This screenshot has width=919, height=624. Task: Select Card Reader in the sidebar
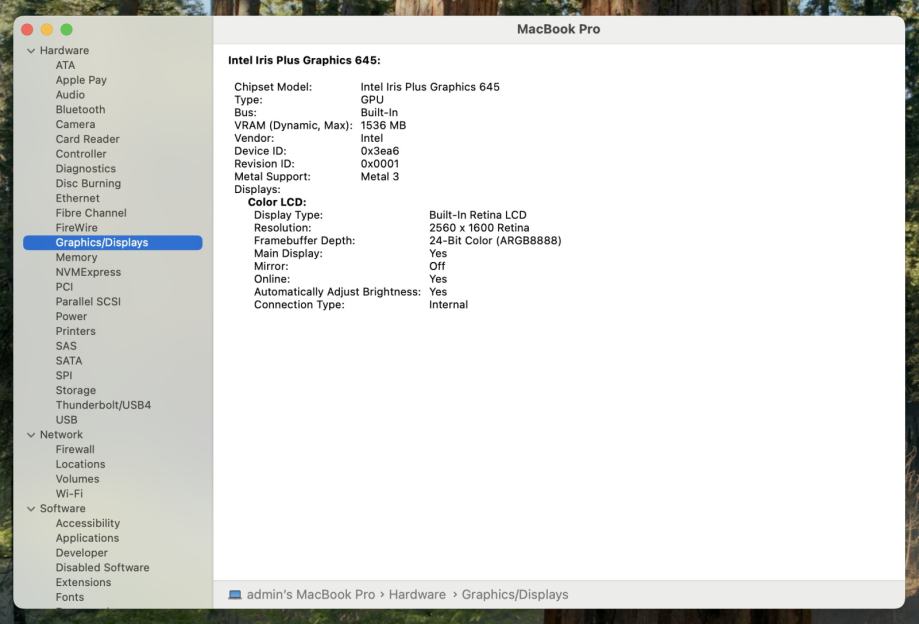pyautogui.click(x=87, y=139)
